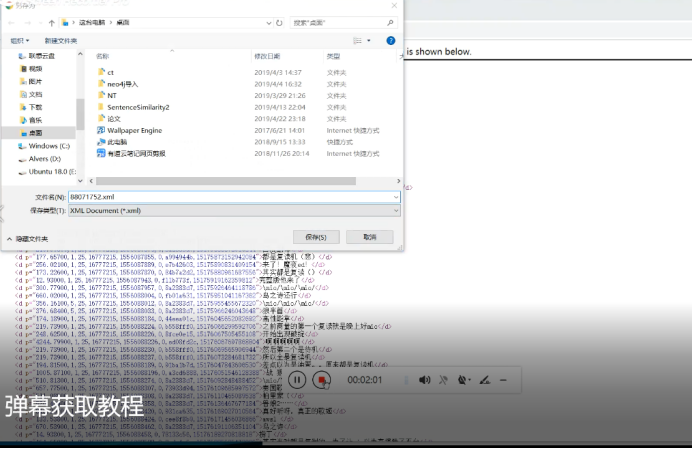
Task: Go up one folder level with up arrow
Action: [x=52, y=23]
